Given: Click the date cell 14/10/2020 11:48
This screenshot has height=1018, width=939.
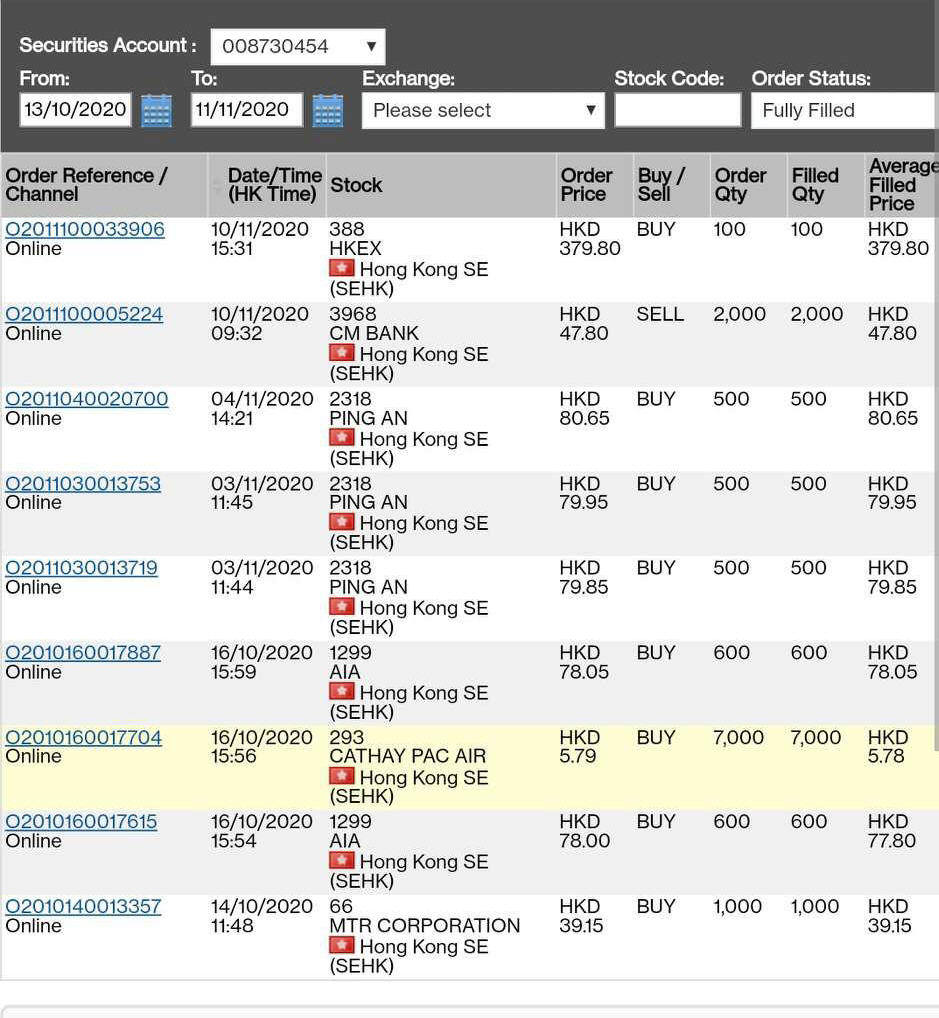Looking at the screenshot, I should 262,916.
